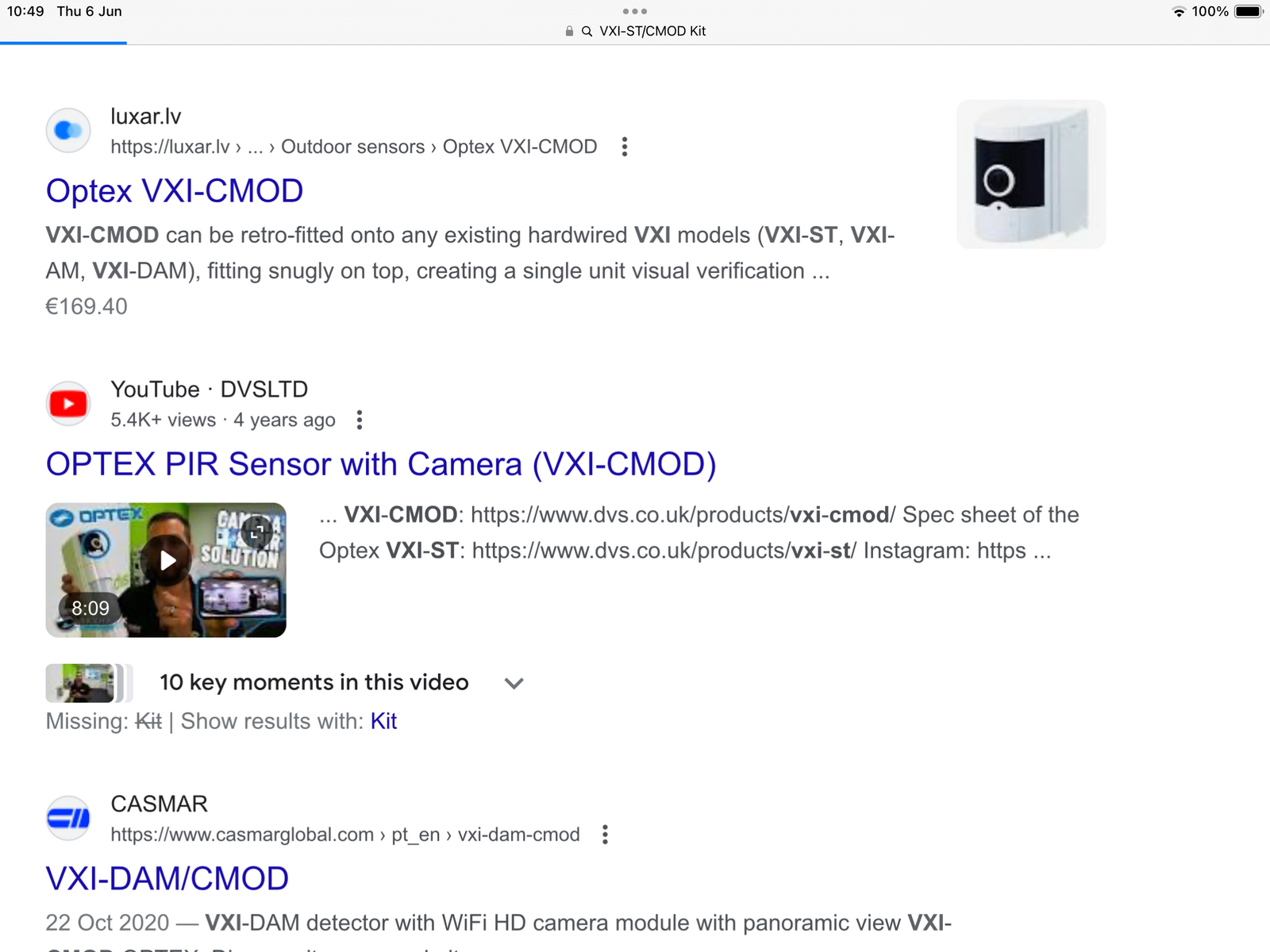Open the VXI-DAM/CMOD result link
This screenshot has height=952, width=1270.
tap(167, 879)
